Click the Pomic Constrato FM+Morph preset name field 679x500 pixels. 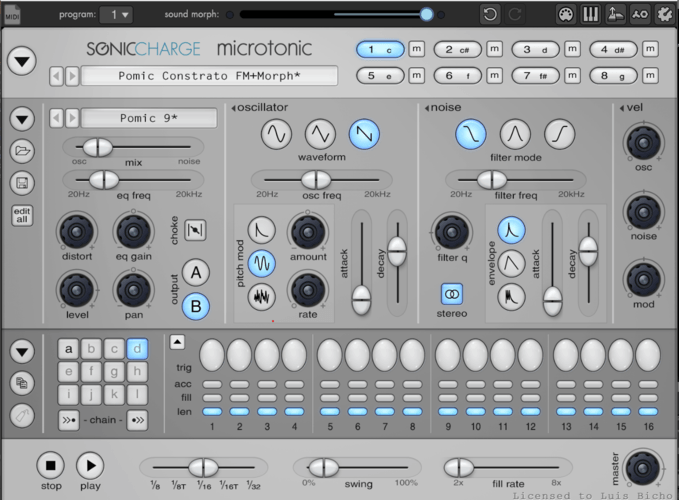(210, 76)
